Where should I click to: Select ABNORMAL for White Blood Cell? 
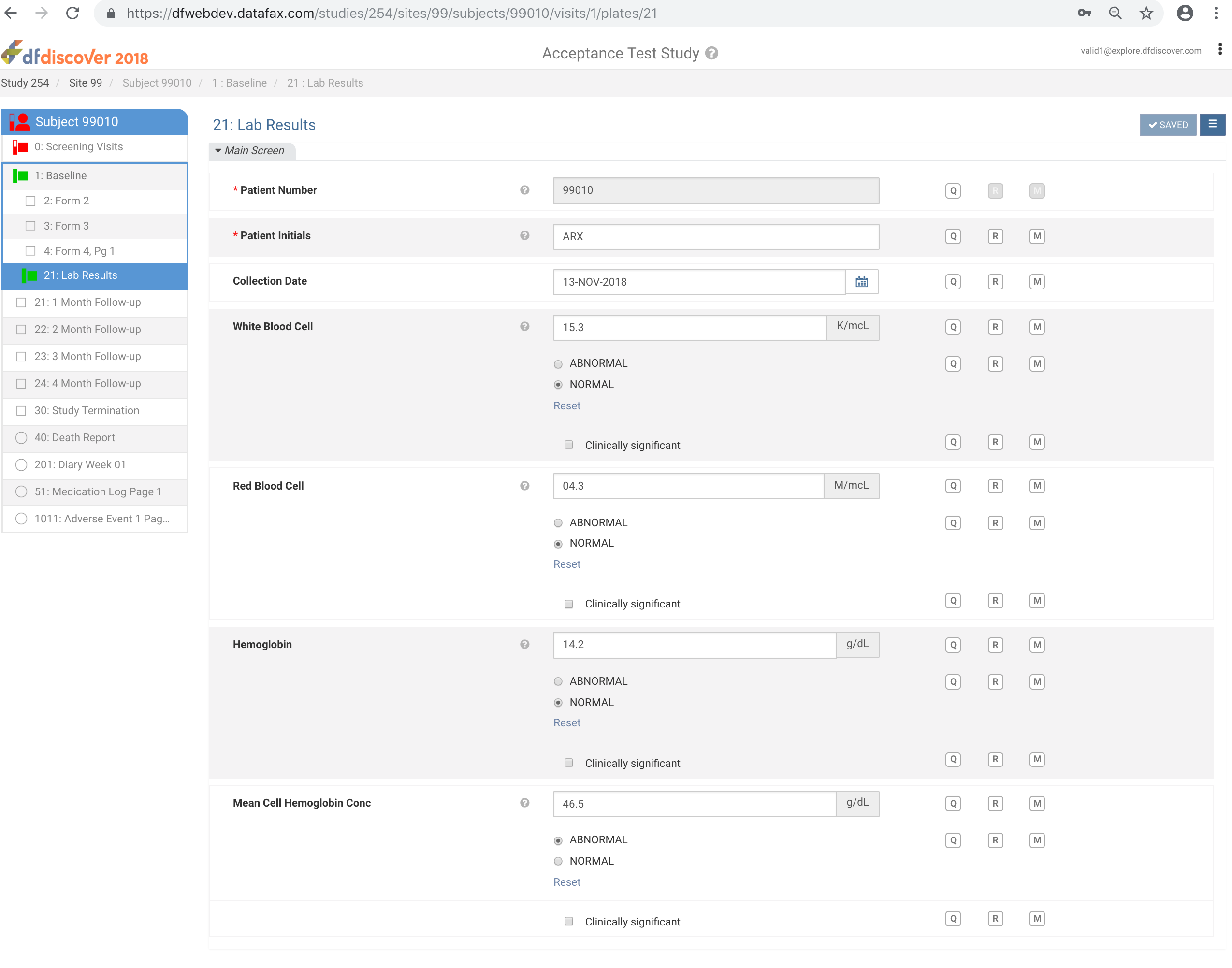[x=558, y=364]
